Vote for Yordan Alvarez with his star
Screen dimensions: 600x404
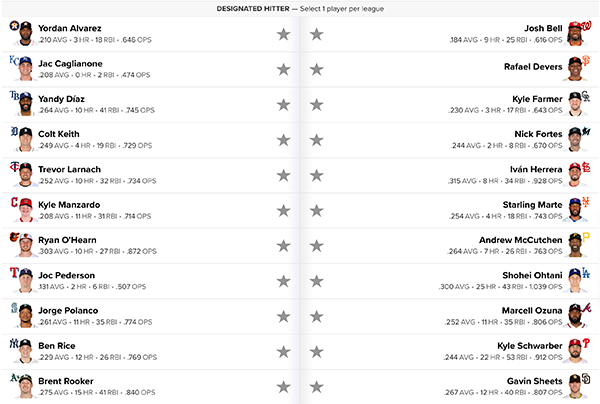click(x=284, y=34)
